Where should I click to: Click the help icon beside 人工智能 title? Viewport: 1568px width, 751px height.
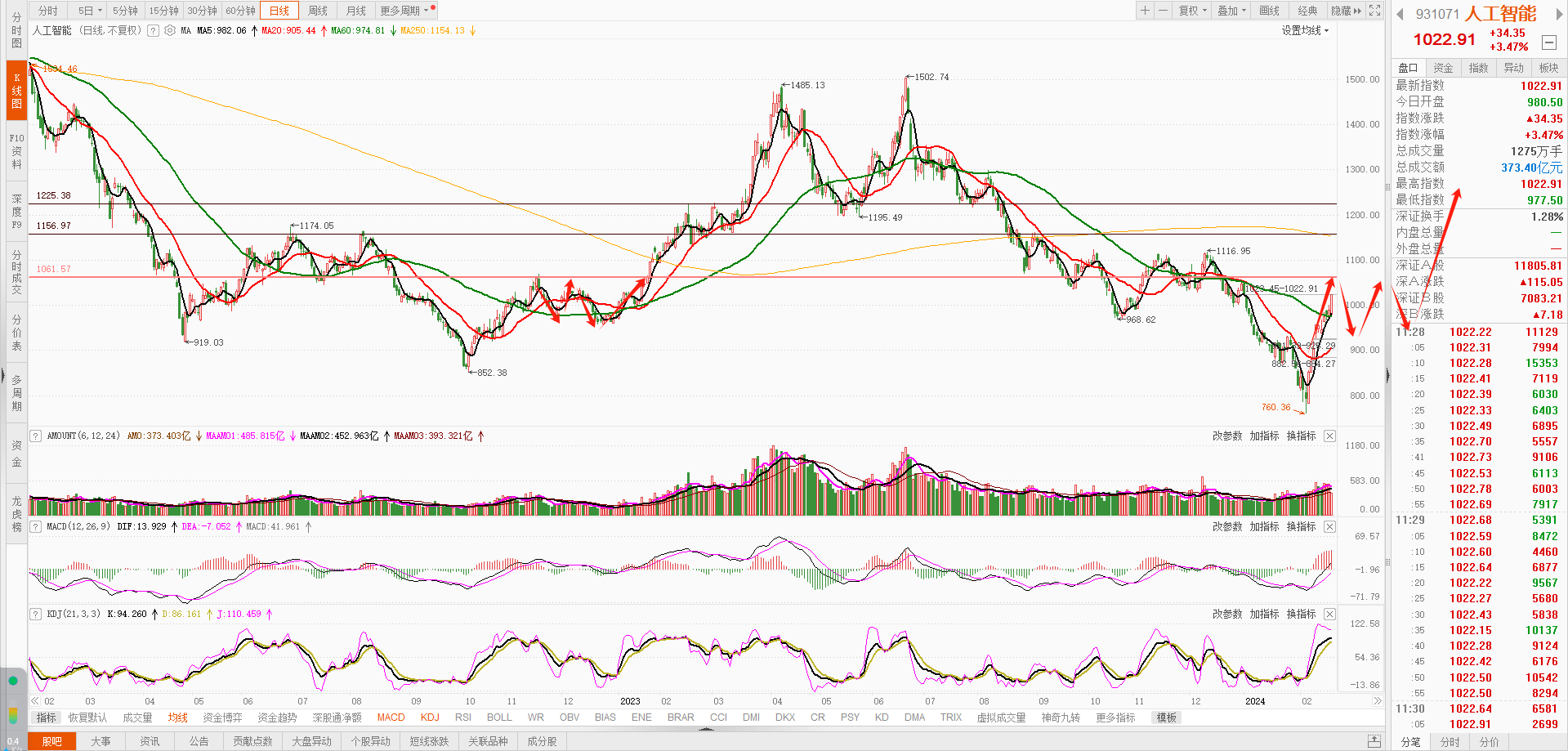click(153, 30)
